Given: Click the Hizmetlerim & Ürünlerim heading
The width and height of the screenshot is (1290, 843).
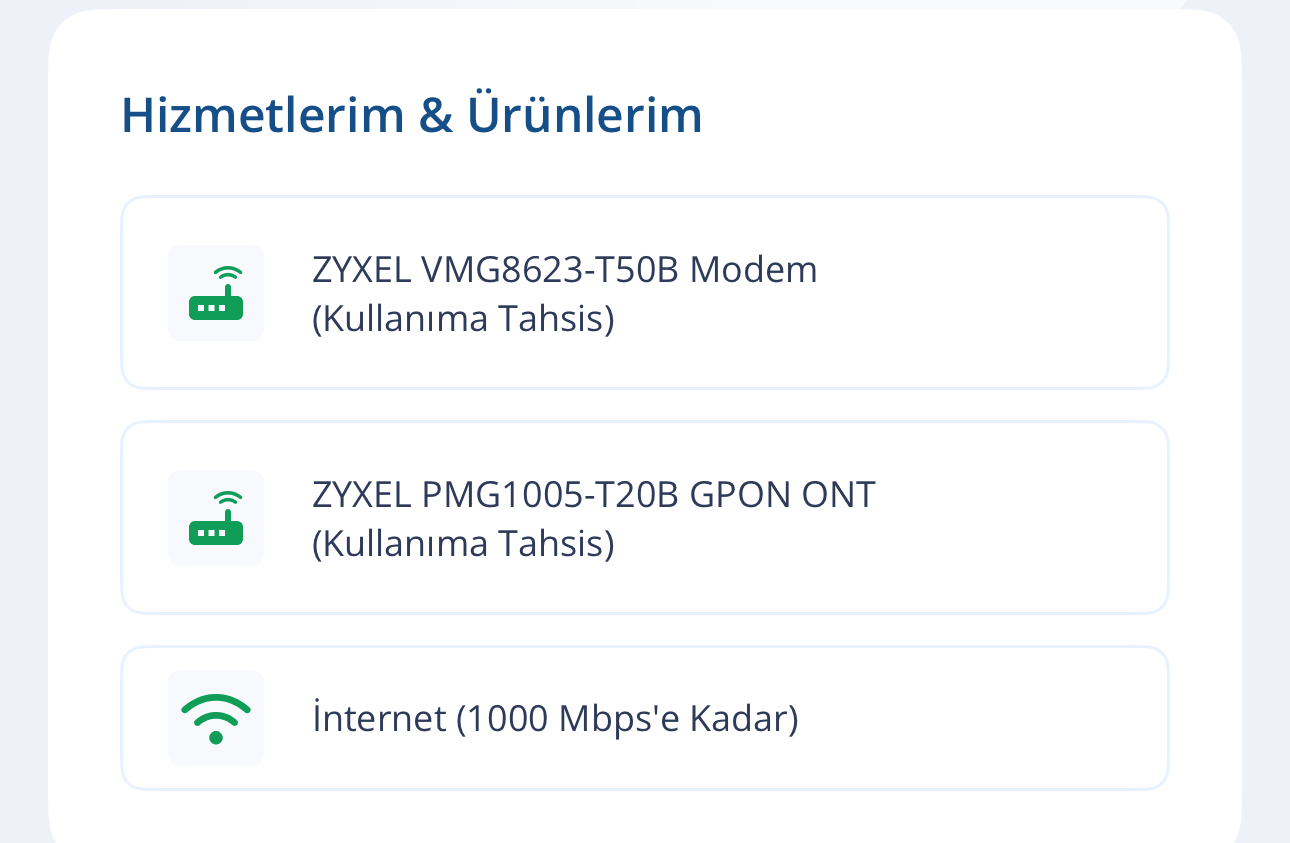Looking at the screenshot, I should (412, 116).
